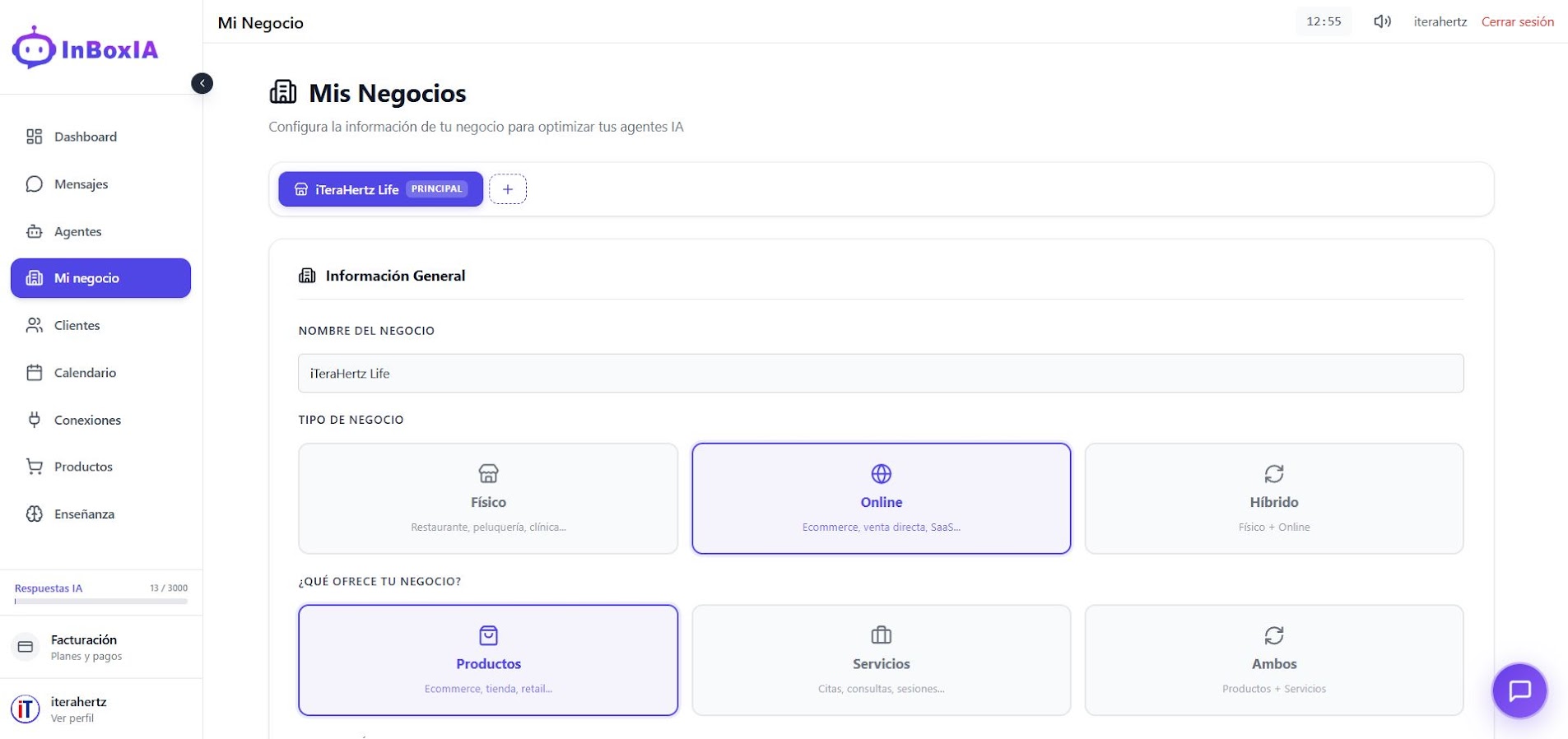Click the Respuestas IA usage progress bar
This screenshot has width=1568, height=739.
pyautogui.click(x=100, y=602)
